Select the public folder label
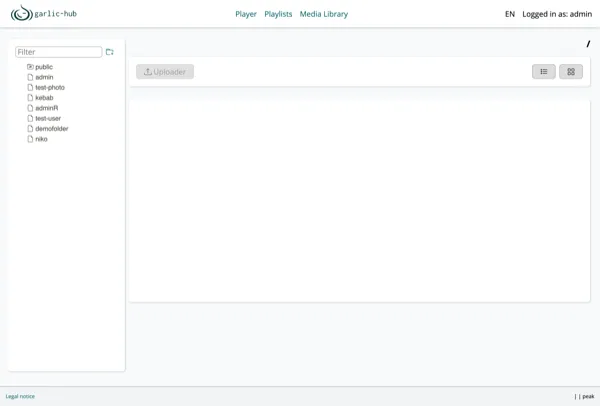Image resolution: width=600 pixels, height=406 pixels. pyautogui.click(x=44, y=67)
